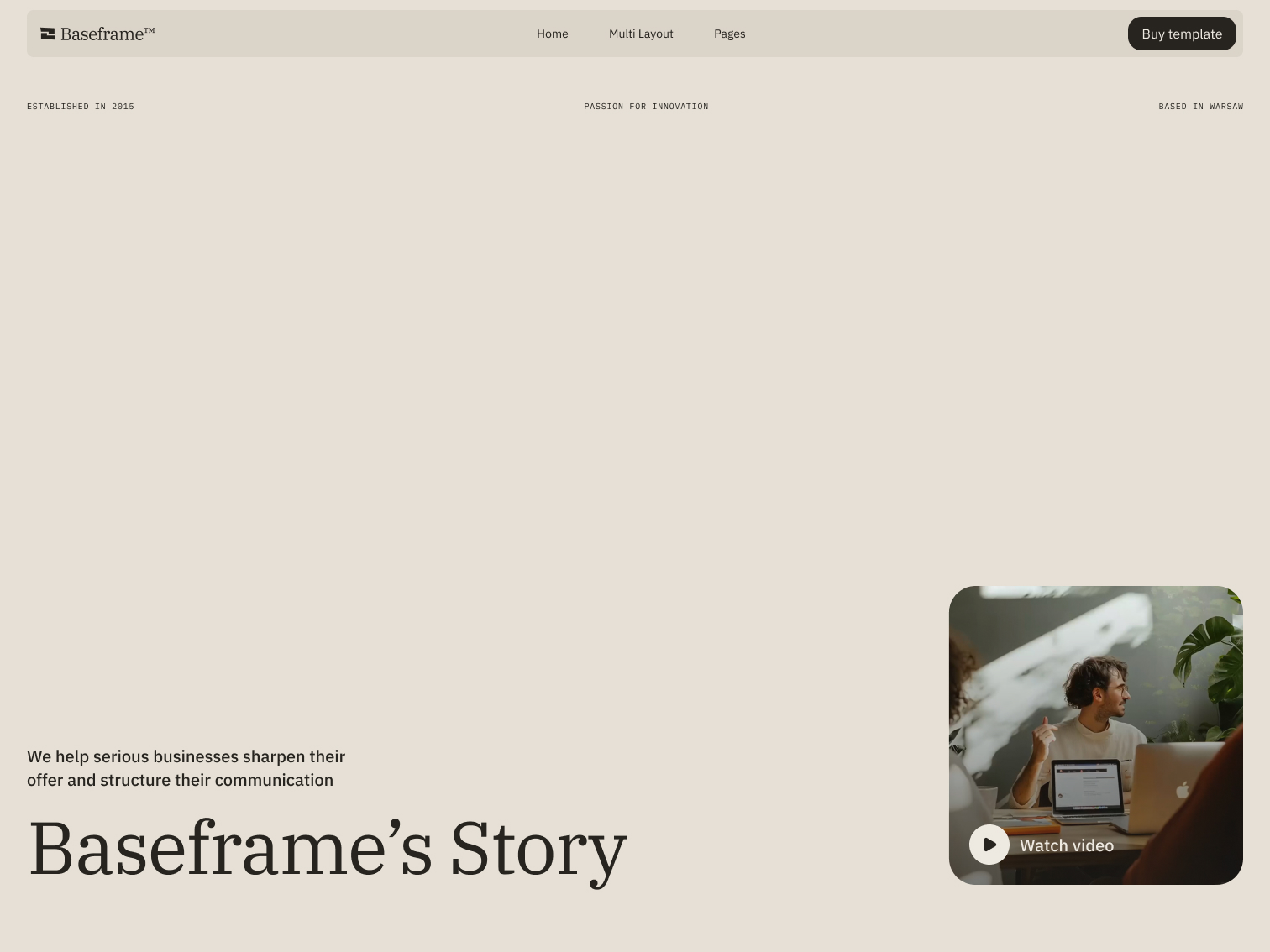Screen dimensions: 1270x952
Task: Select the ESTABLISHED IN 2015 label
Action: [80, 107]
